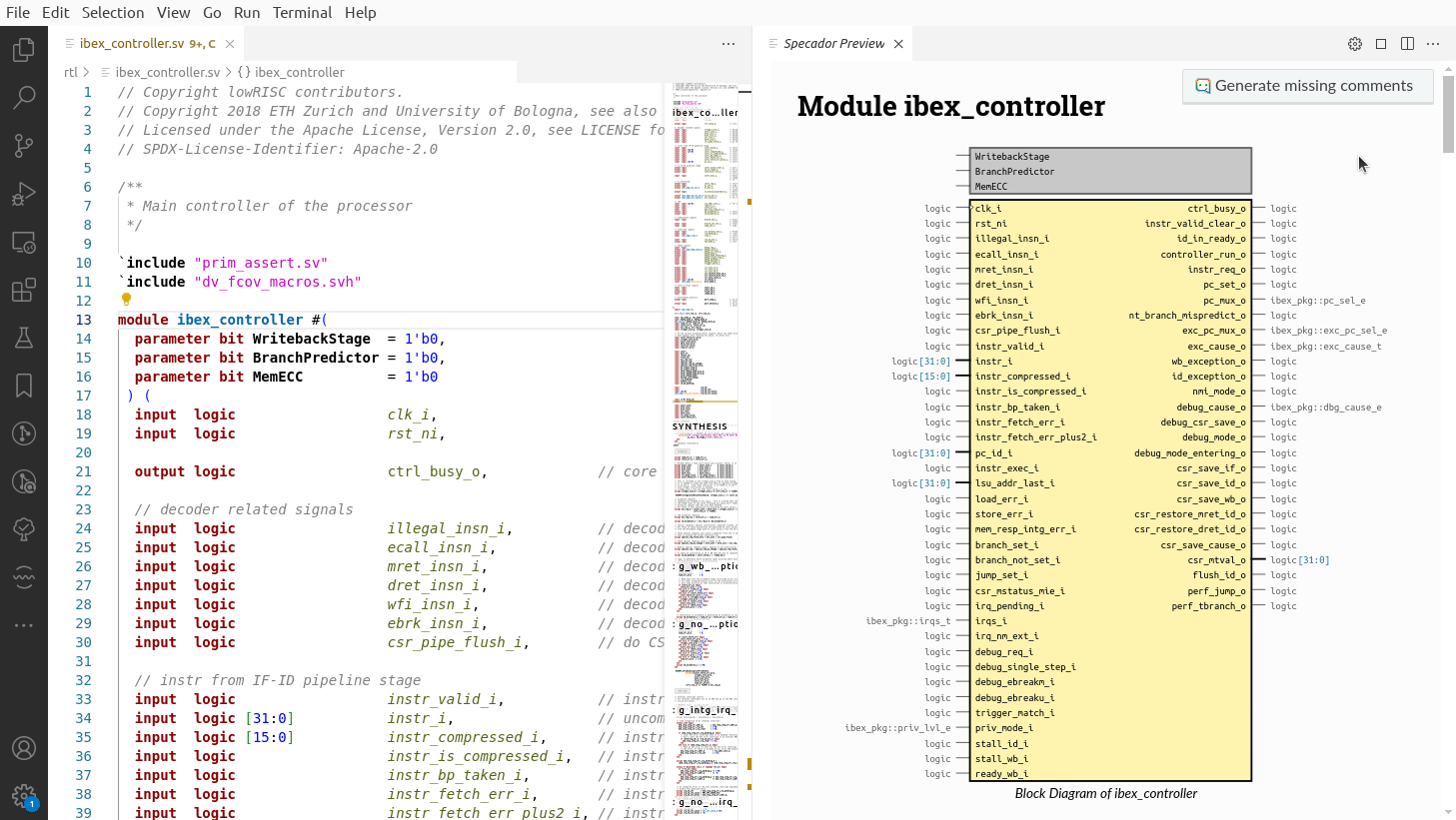Open the Terminal menu

(302, 12)
